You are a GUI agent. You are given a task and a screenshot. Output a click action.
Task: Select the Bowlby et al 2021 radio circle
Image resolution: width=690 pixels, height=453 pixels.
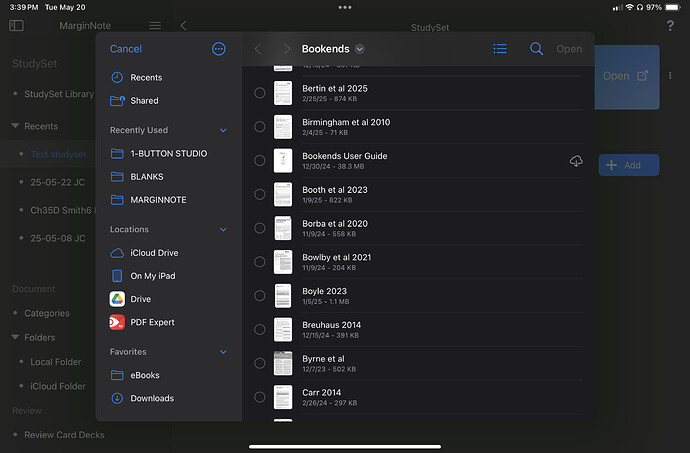pos(260,262)
